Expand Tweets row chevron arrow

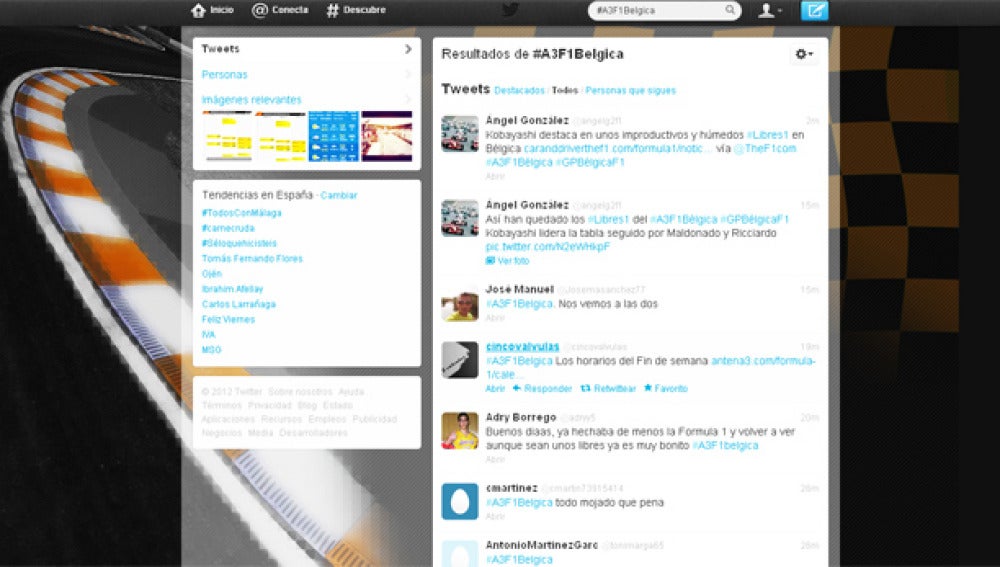(408, 48)
